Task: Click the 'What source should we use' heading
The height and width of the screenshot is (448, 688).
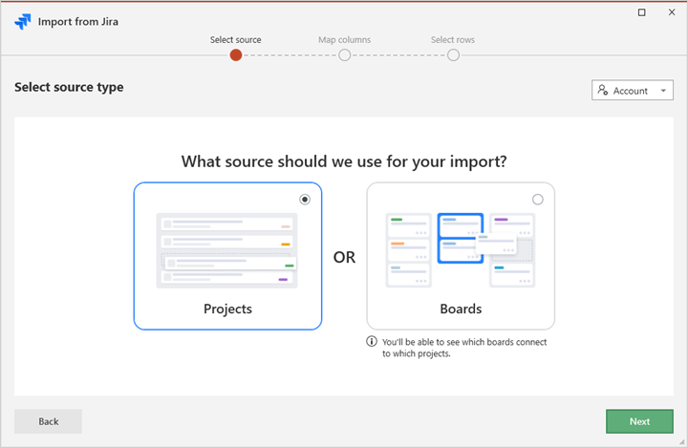Action: coord(344,161)
